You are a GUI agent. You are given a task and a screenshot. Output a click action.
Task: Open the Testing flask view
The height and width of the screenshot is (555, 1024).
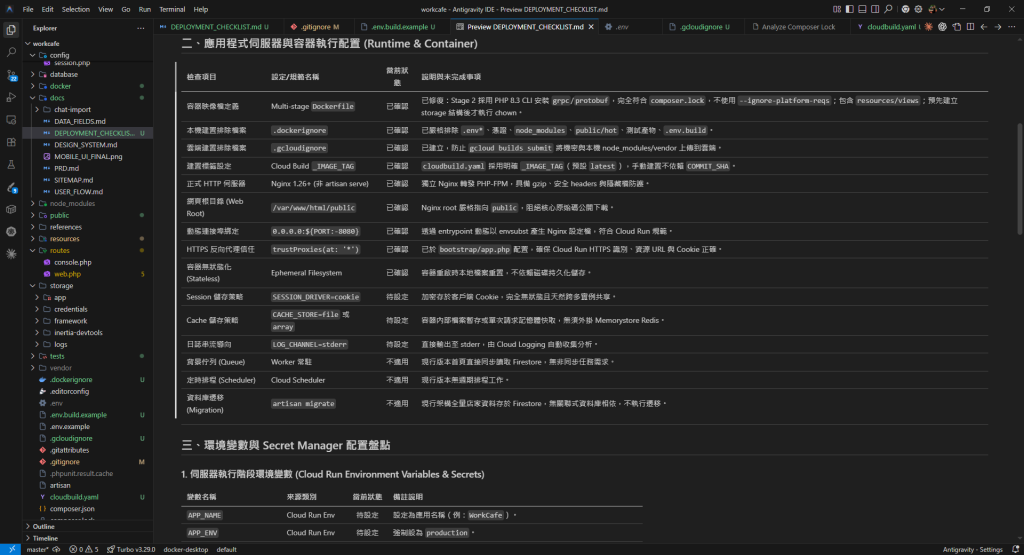(x=11, y=165)
